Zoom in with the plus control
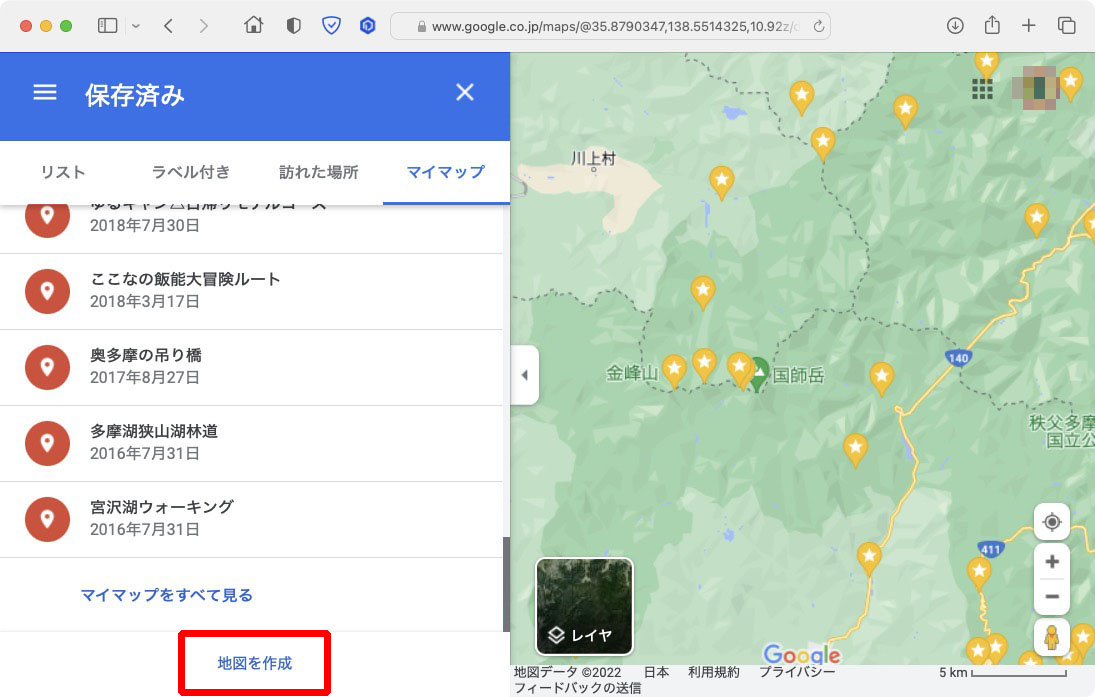Viewport: 1095px width, 697px height. [x=1052, y=561]
